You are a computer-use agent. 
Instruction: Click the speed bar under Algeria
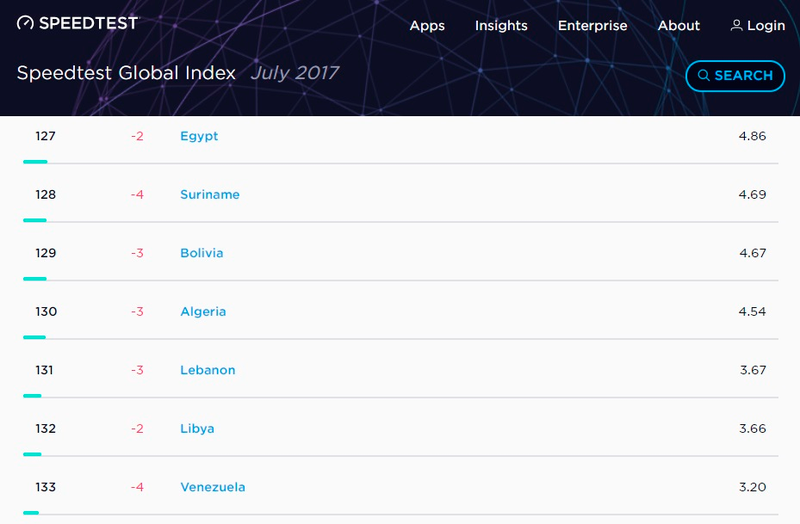[x=35, y=337]
